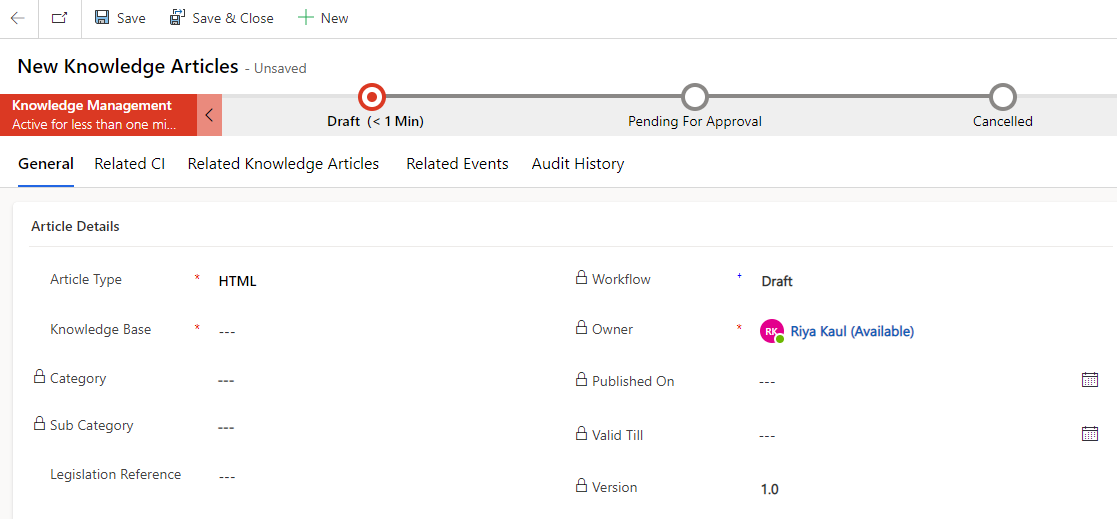
Task: Open the Valid Till calendar picker
Action: click(x=1089, y=434)
